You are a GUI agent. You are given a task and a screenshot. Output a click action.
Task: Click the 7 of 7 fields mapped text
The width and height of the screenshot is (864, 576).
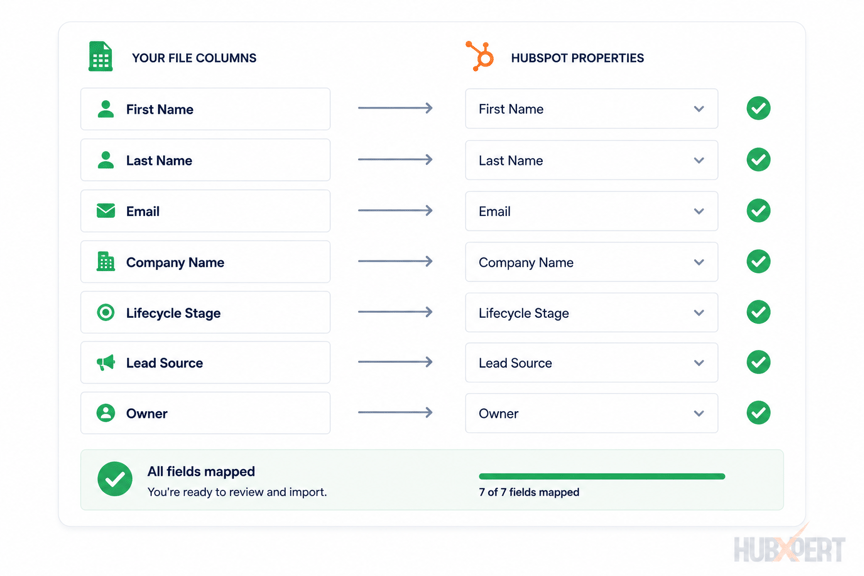pyautogui.click(x=529, y=492)
